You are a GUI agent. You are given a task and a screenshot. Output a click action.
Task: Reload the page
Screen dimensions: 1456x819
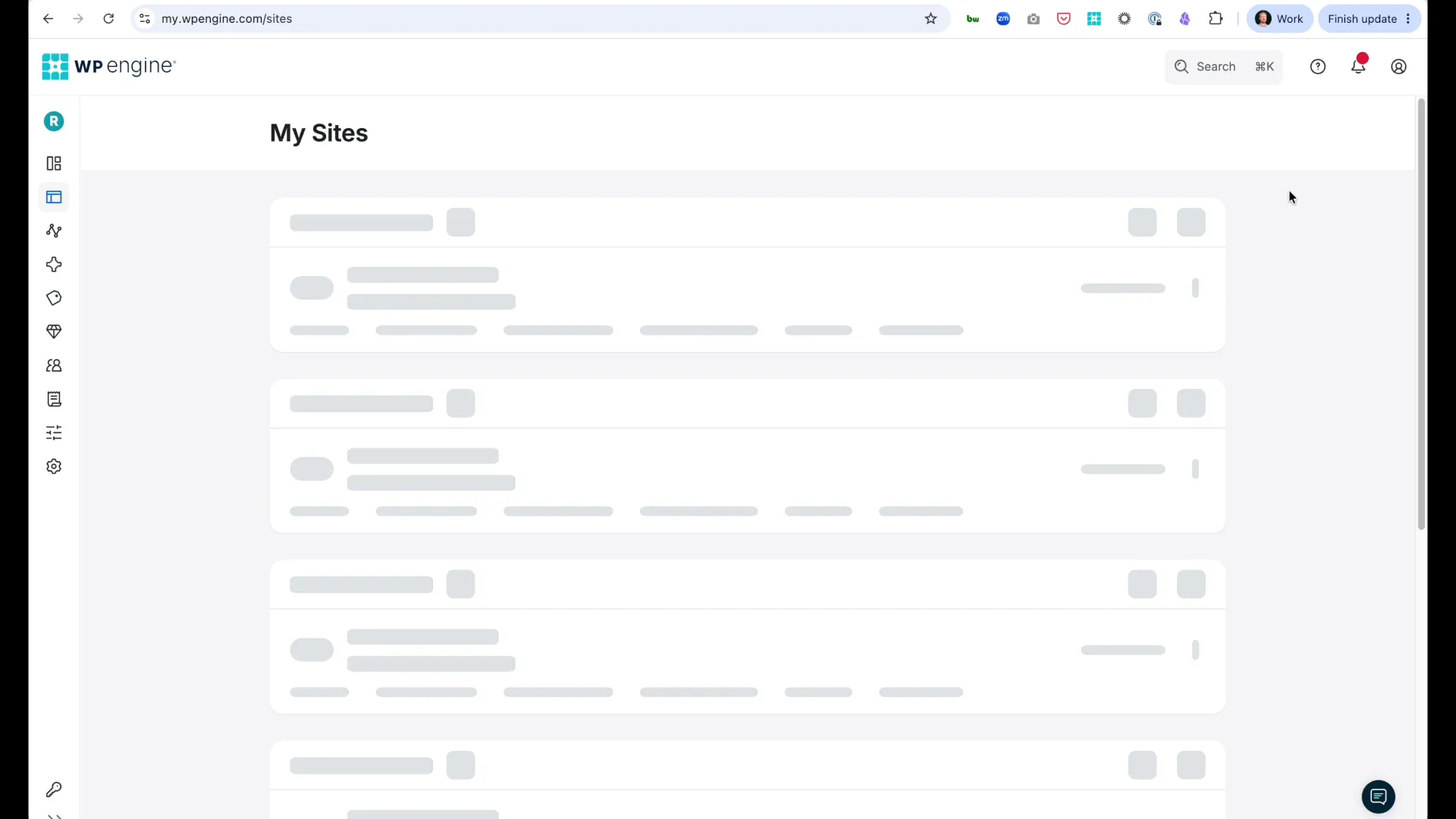[x=108, y=19]
